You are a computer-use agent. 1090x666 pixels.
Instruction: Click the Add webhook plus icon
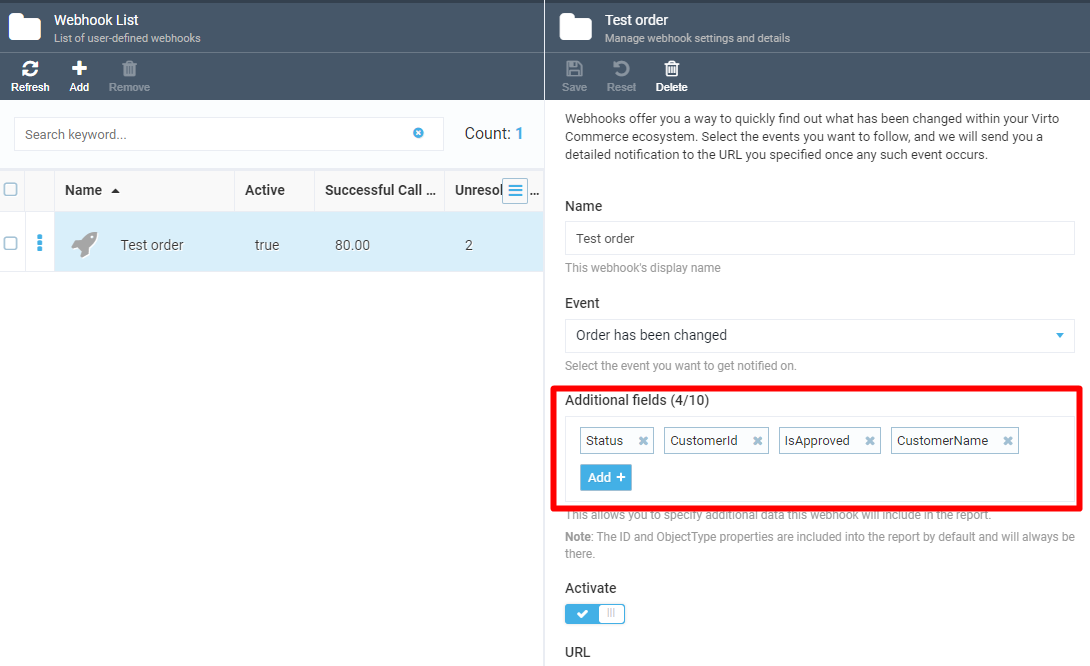click(78, 69)
